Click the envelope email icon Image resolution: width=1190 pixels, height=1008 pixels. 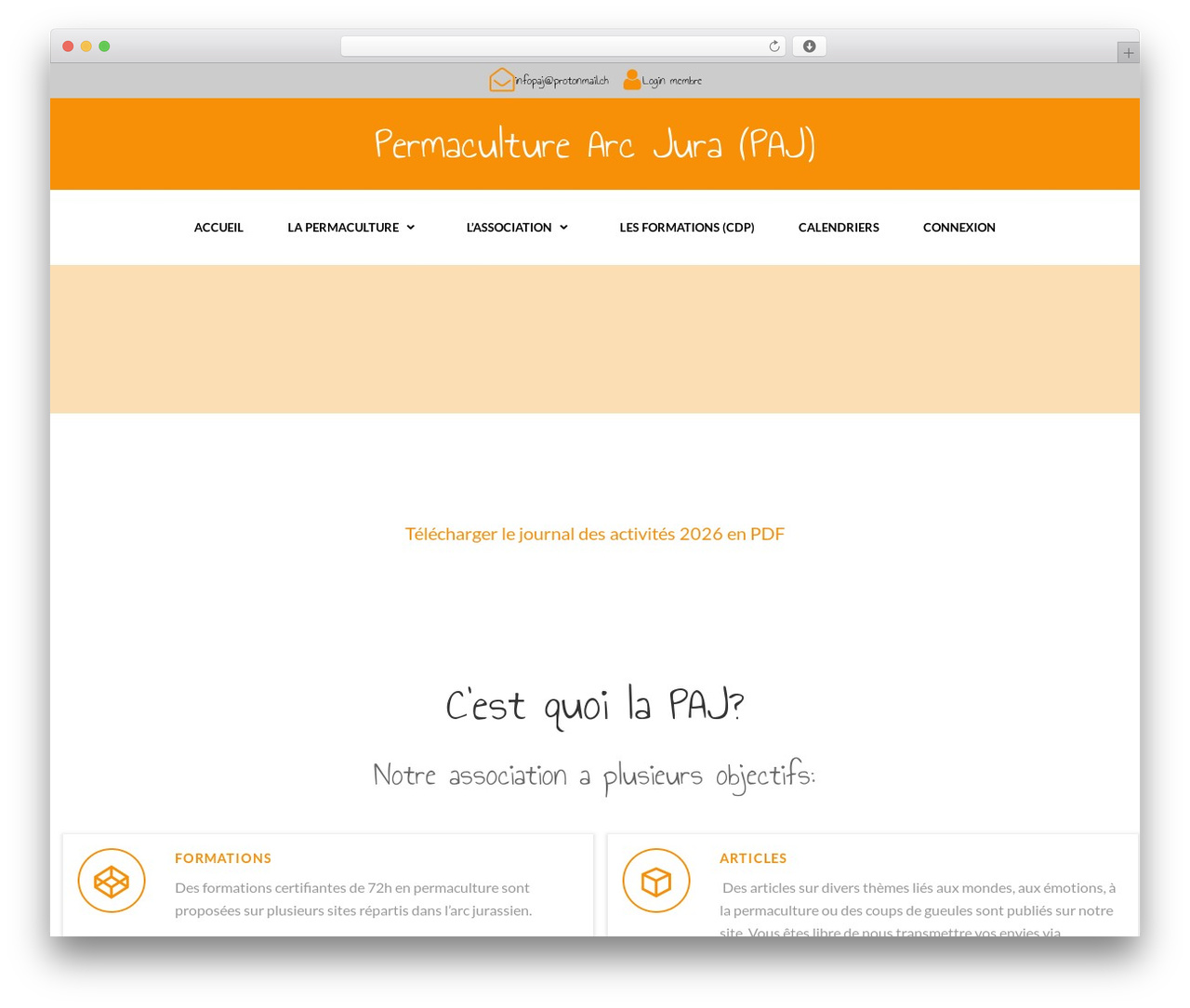pos(502,80)
